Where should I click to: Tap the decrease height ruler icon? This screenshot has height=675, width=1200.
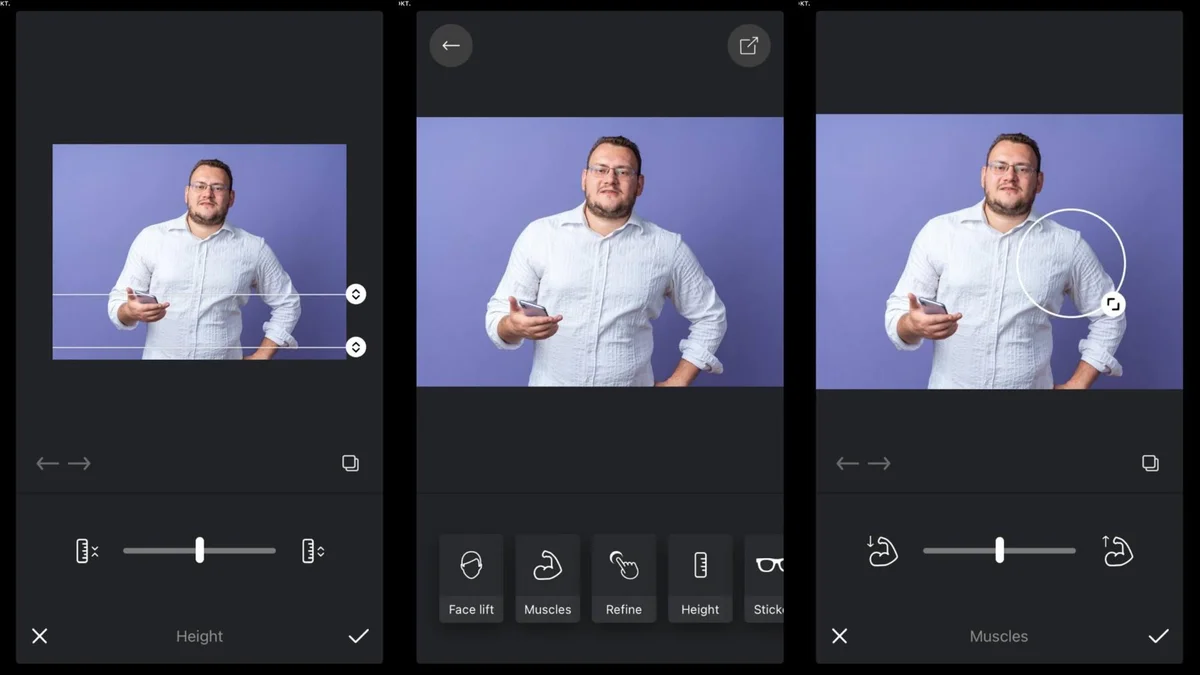click(87, 551)
